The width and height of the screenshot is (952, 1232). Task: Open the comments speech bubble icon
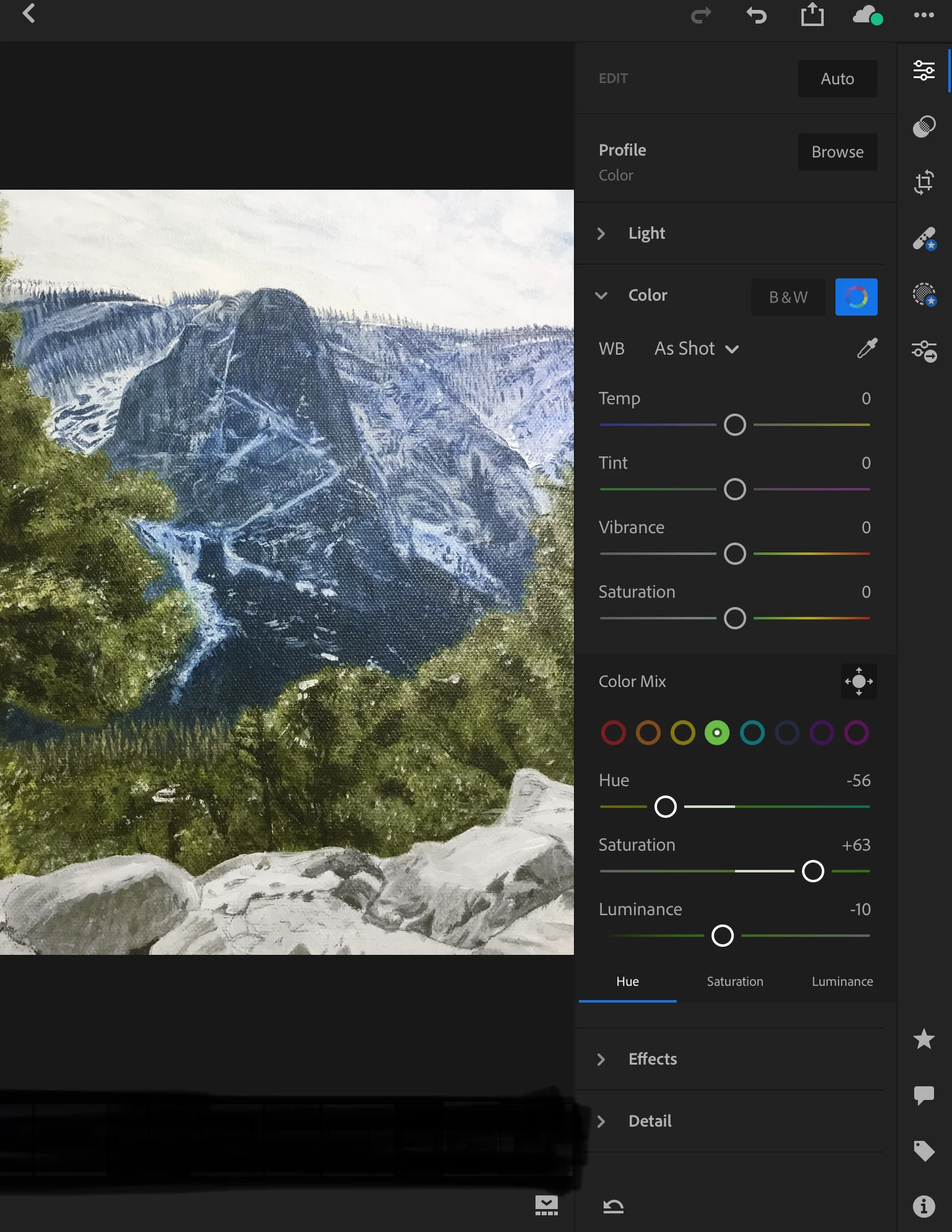[x=923, y=1095]
